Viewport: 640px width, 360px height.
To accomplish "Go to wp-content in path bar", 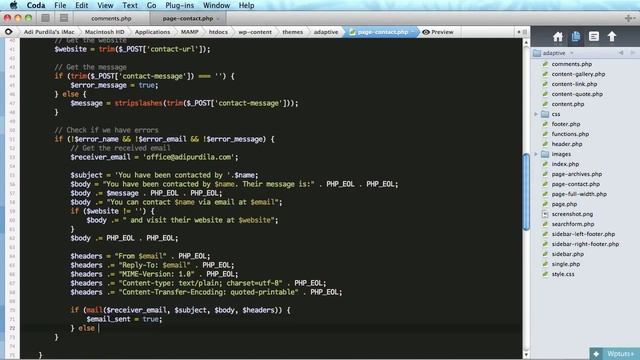I will pos(255,32).
